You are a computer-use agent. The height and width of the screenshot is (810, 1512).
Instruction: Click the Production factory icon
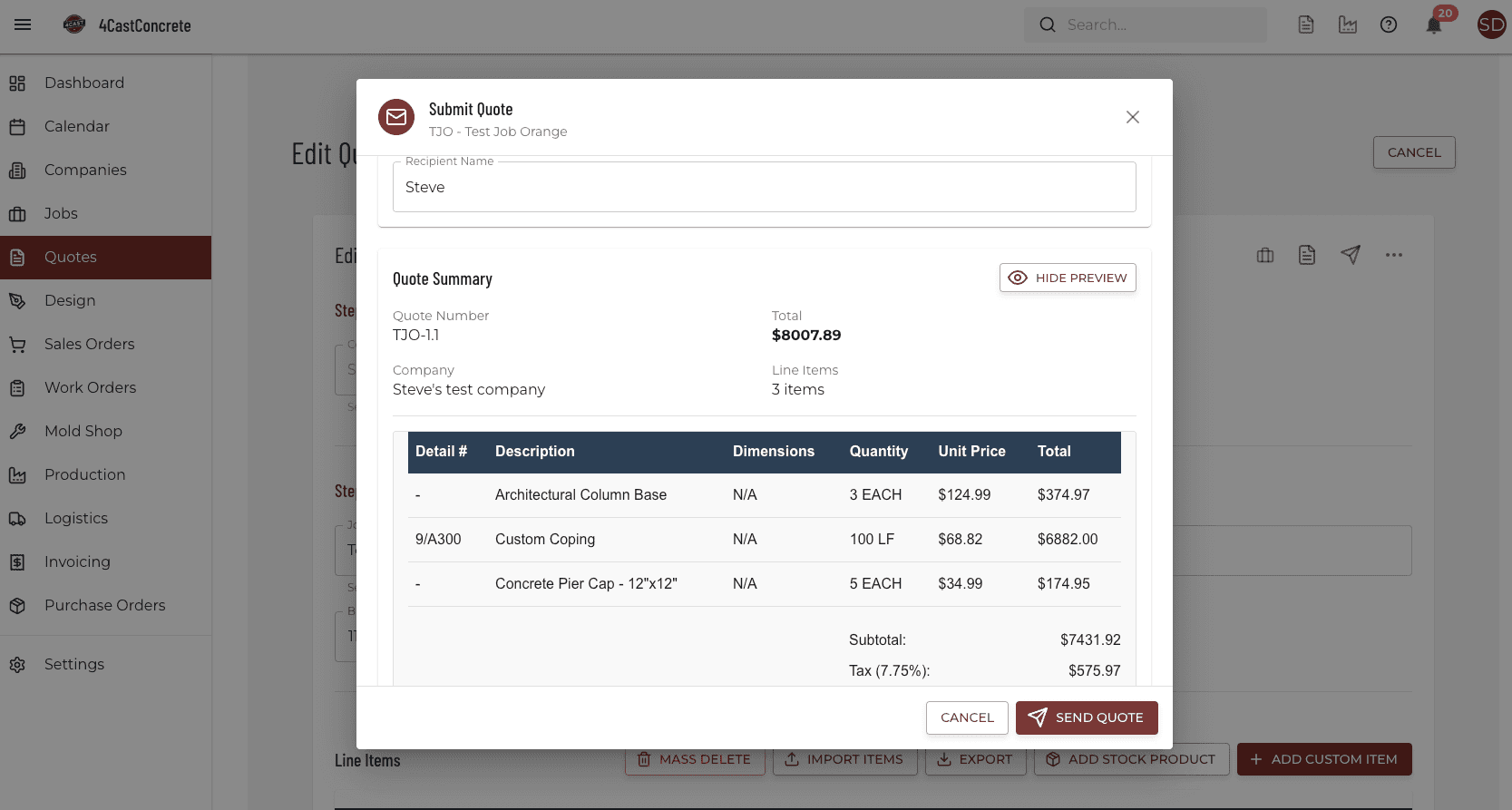(17, 475)
